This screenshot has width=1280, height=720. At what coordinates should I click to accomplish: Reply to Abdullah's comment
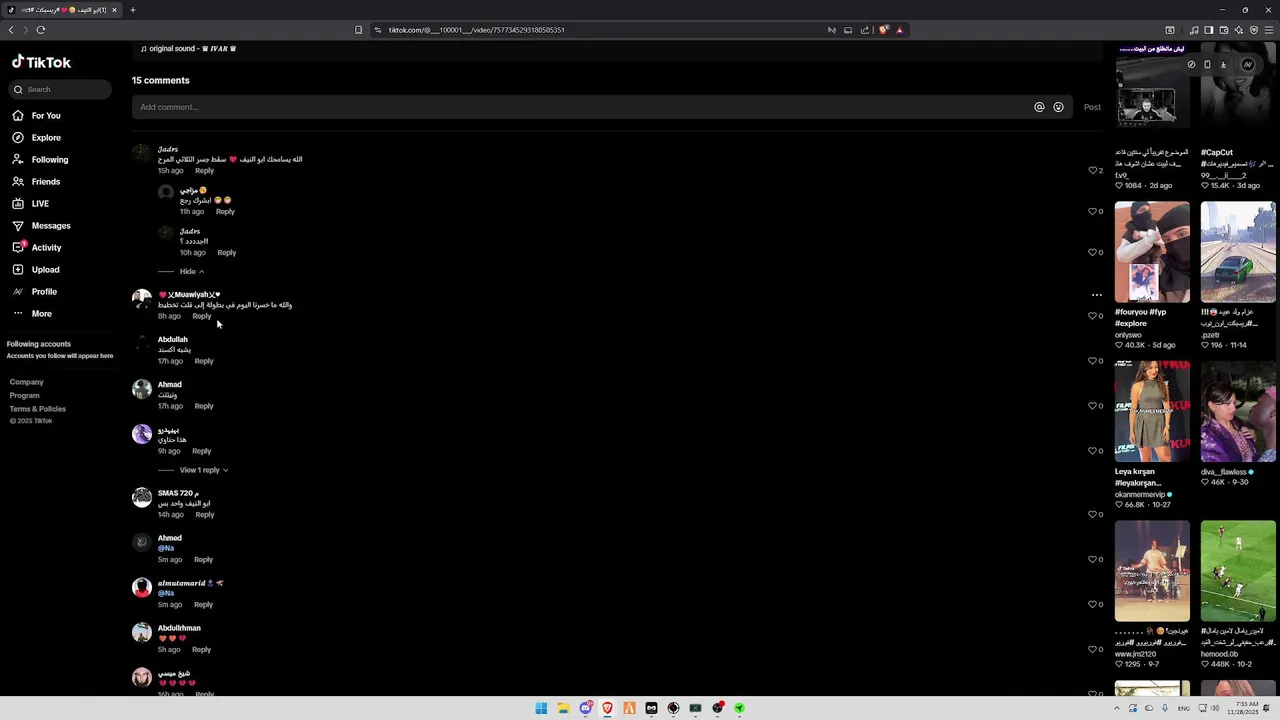[x=204, y=361]
